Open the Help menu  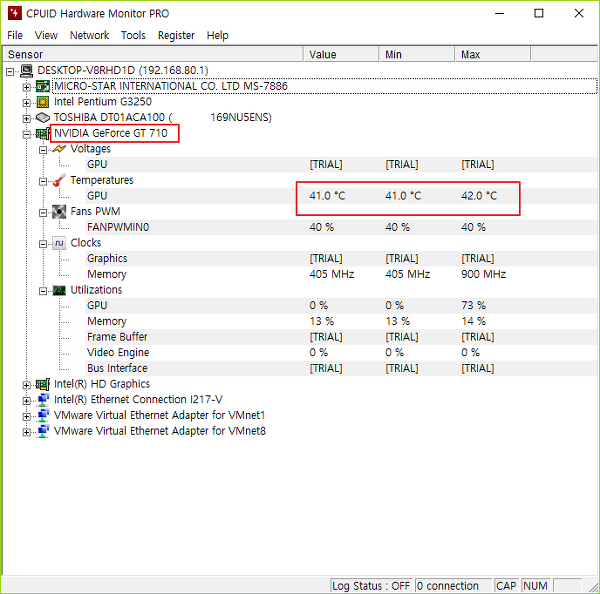pos(217,35)
